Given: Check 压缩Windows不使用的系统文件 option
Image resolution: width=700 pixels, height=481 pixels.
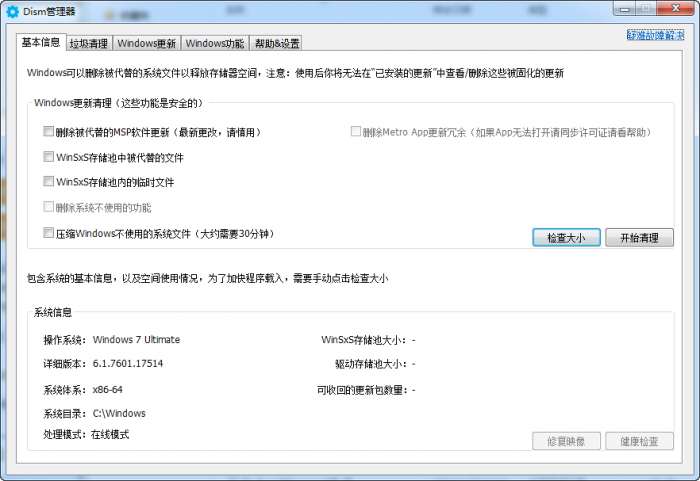Looking at the screenshot, I should (48, 233).
